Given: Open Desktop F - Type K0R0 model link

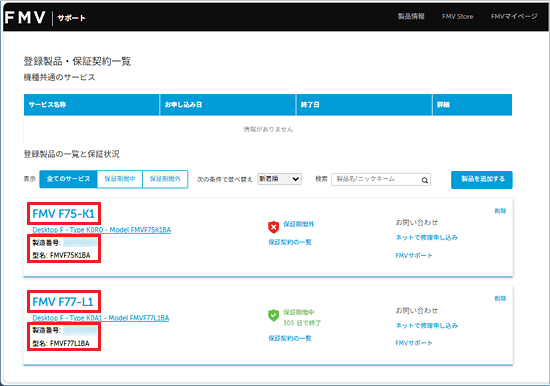Looking at the screenshot, I should pyautogui.click(x=102, y=230).
